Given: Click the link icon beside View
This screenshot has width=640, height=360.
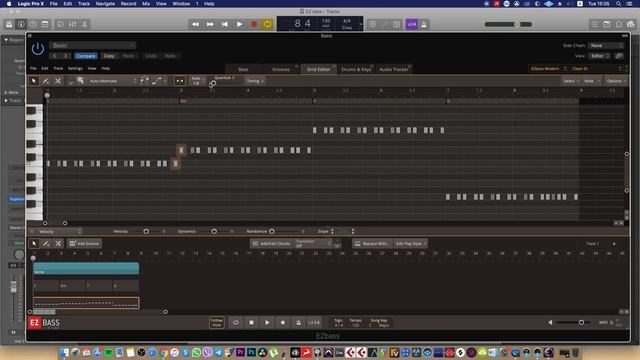Looking at the screenshot, I should click(619, 56).
